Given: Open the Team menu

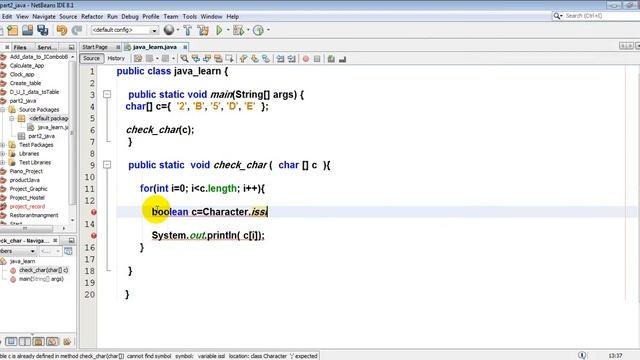Looking at the screenshot, I should [171, 16].
